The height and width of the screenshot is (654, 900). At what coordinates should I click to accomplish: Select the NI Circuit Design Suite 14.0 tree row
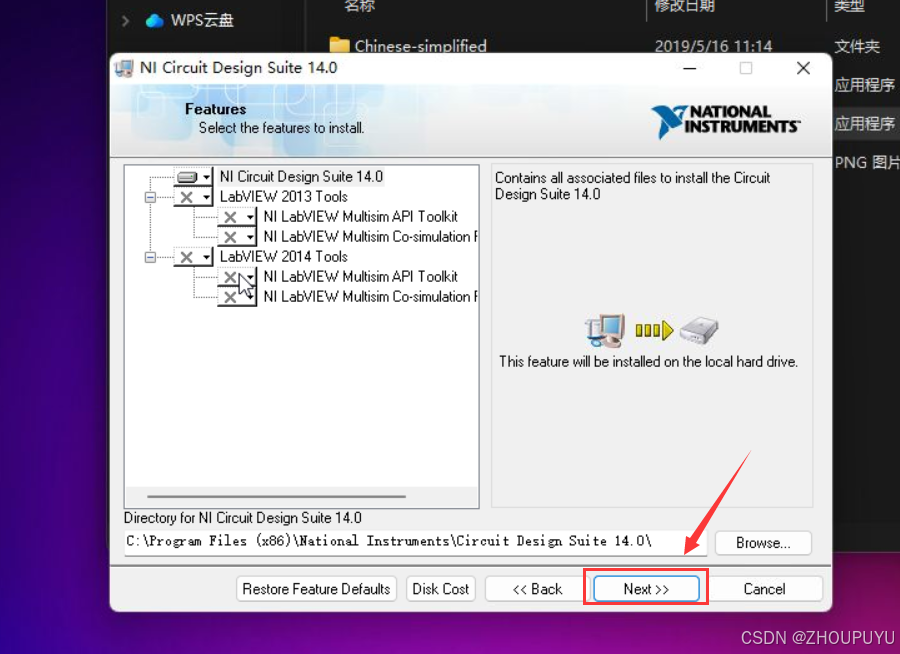pyautogui.click(x=301, y=177)
